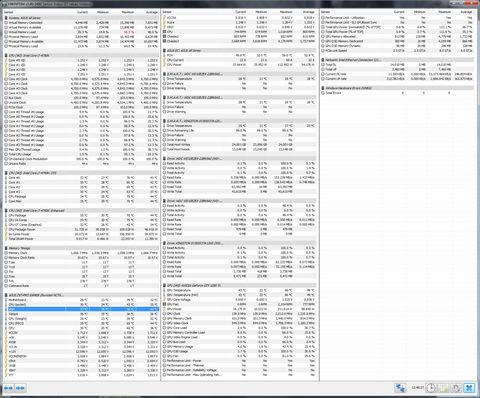
Task: Click the Sensor column header in right pane
Action: (x=325, y=12)
